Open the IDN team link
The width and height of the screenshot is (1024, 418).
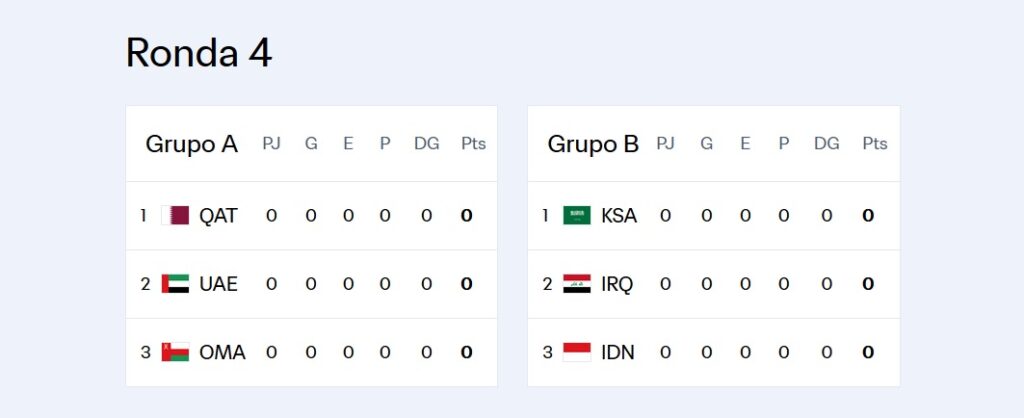(x=618, y=353)
